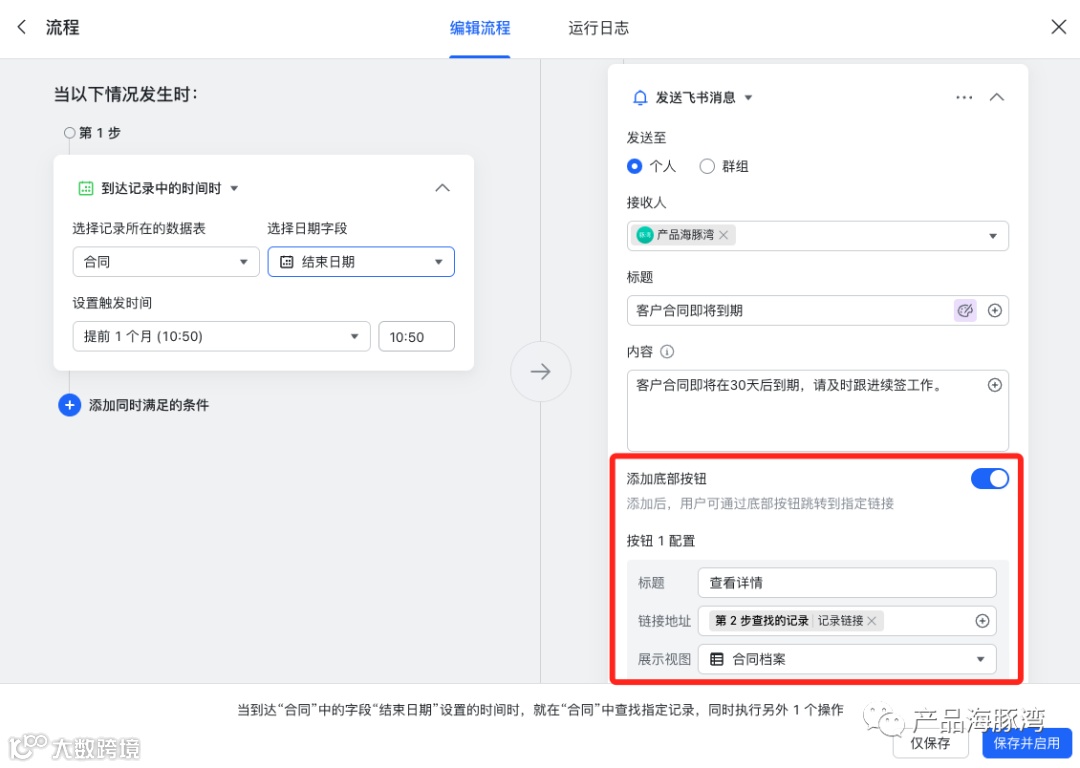Click the arrow circle between steps
The height and width of the screenshot is (768, 1080).
click(541, 371)
